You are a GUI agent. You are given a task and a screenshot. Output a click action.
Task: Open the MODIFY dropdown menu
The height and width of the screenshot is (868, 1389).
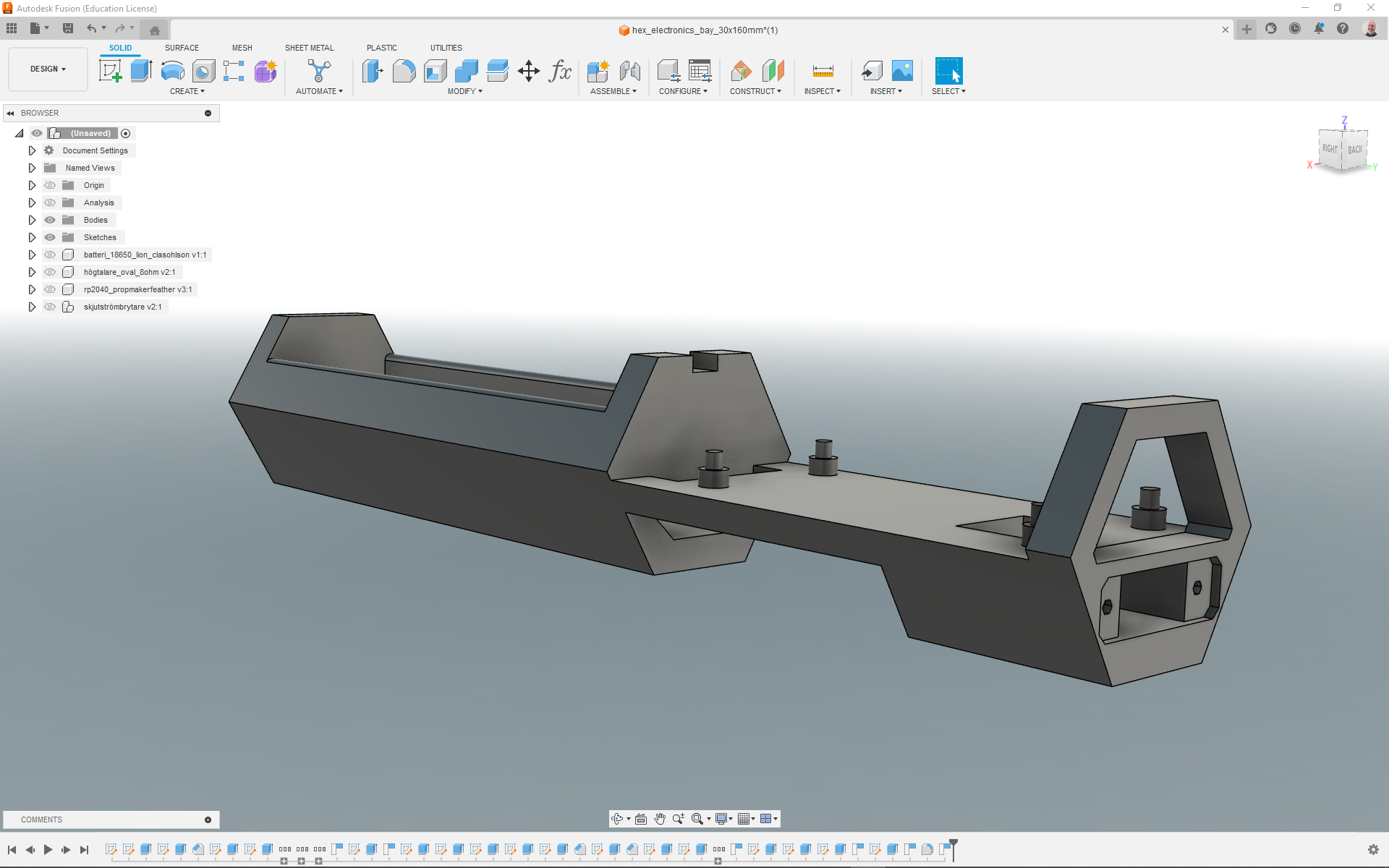point(464,91)
